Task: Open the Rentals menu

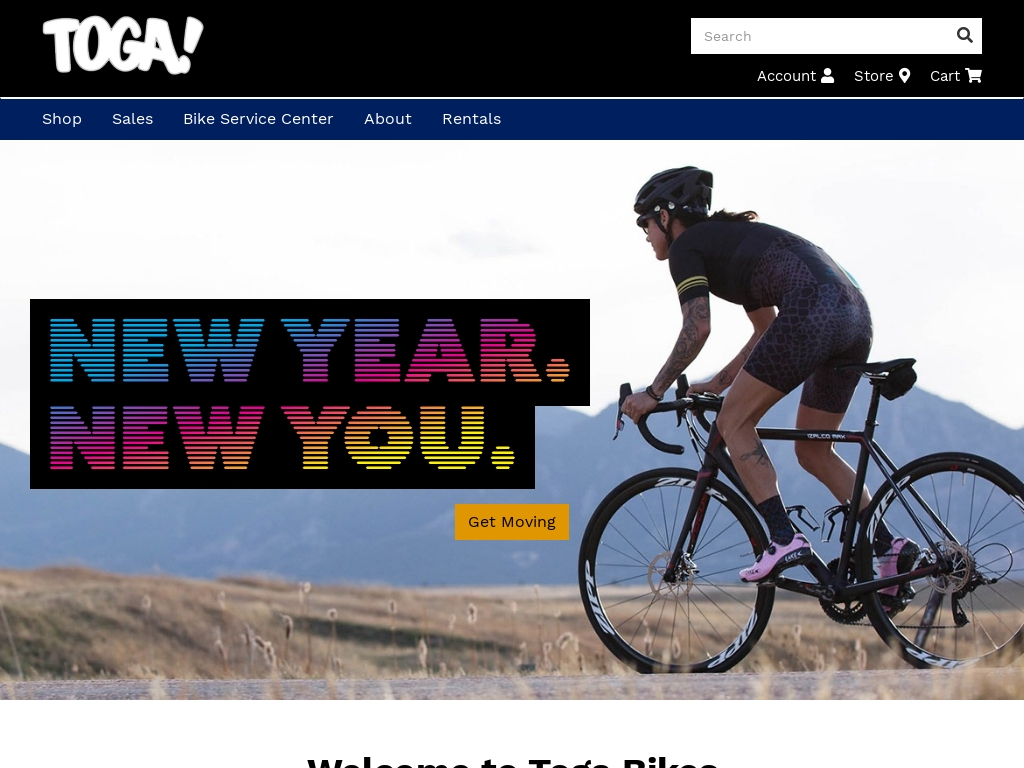Action: coord(472,119)
